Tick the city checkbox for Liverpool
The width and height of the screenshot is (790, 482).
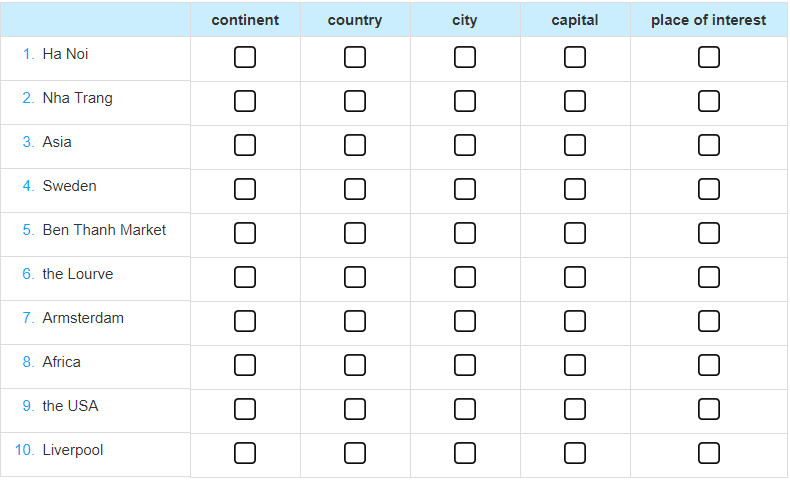tap(465, 453)
